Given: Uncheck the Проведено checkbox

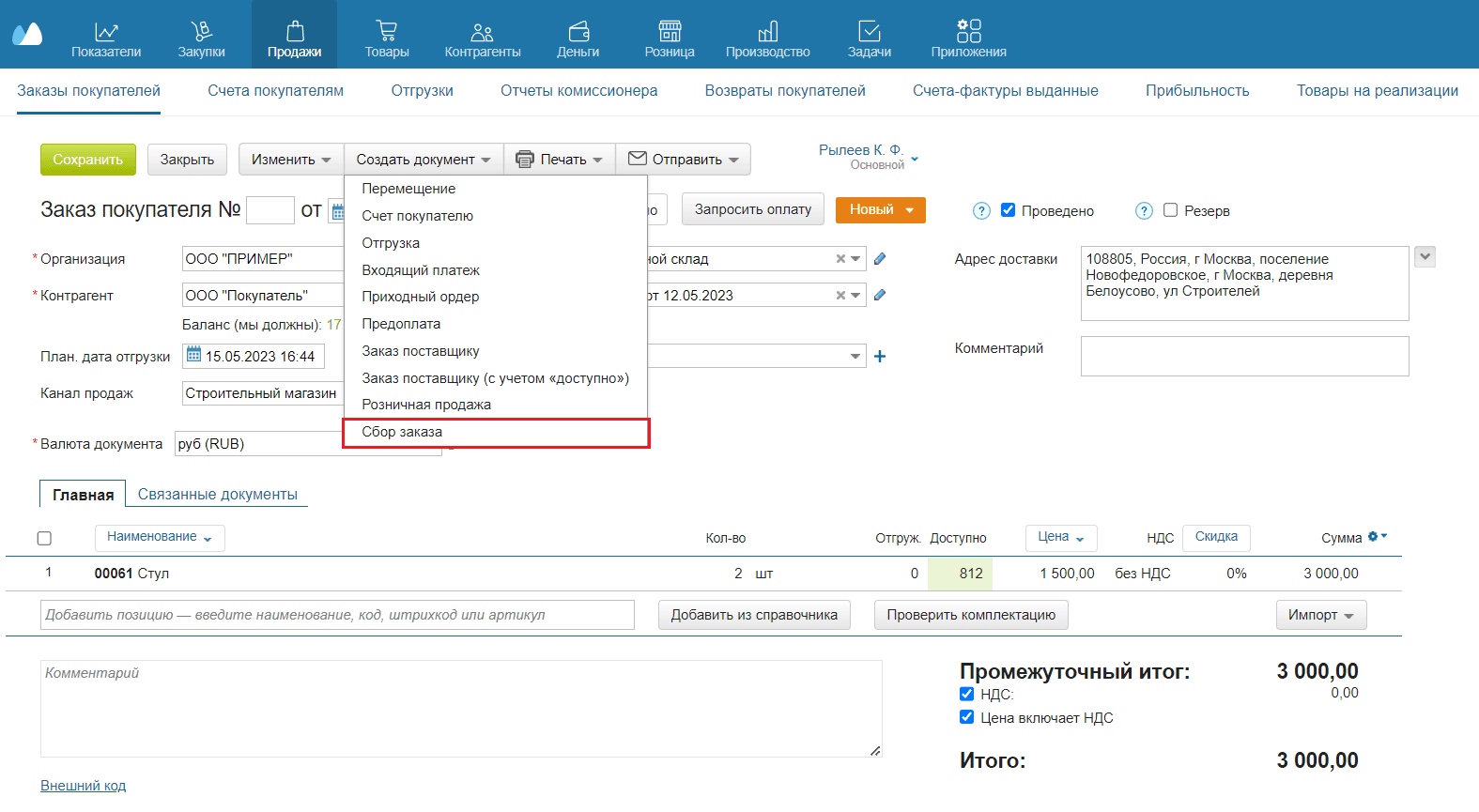Looking at the screenshot, I should point(1008,210).
